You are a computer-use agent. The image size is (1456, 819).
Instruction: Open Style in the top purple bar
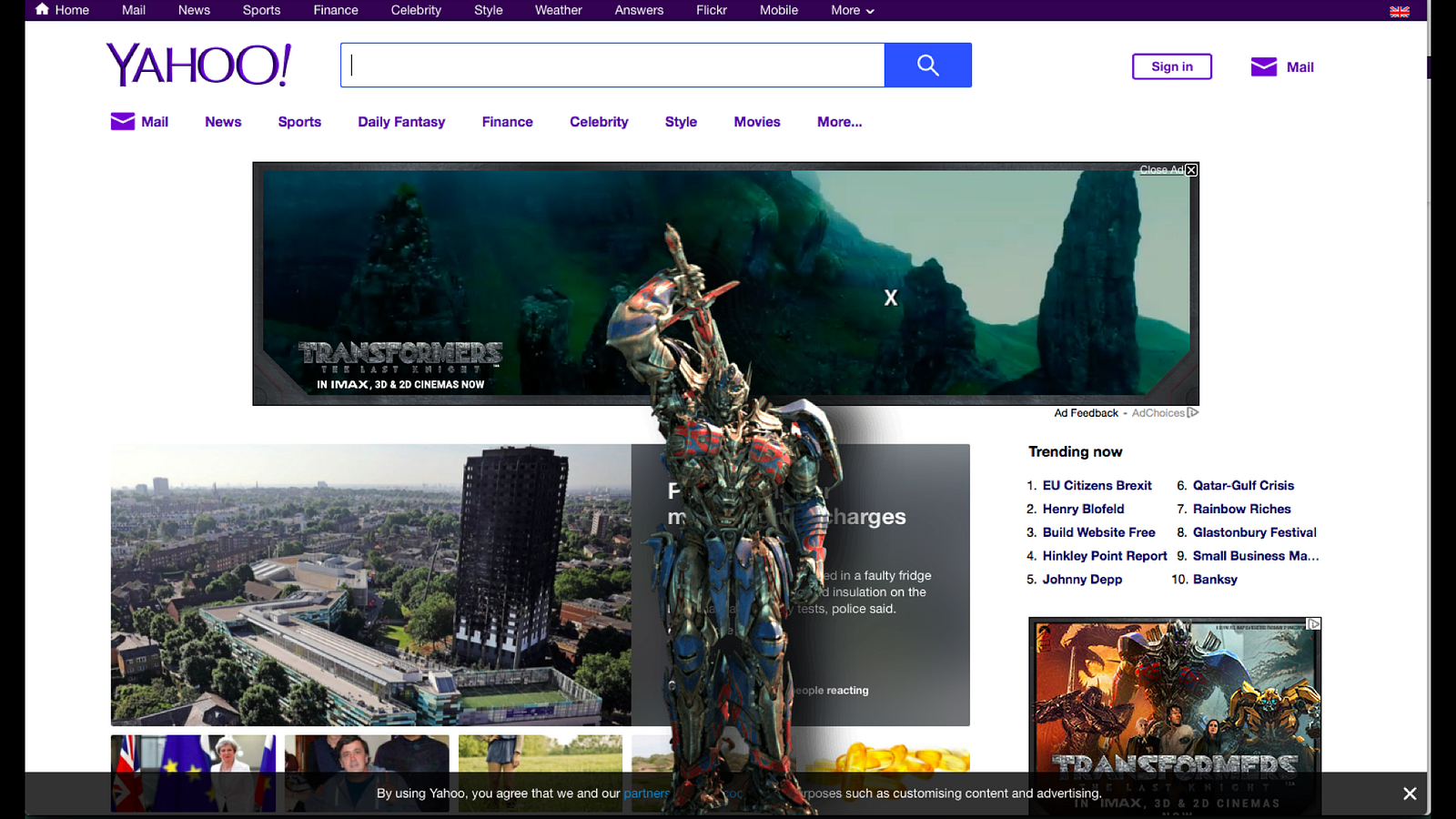point(489,10)
